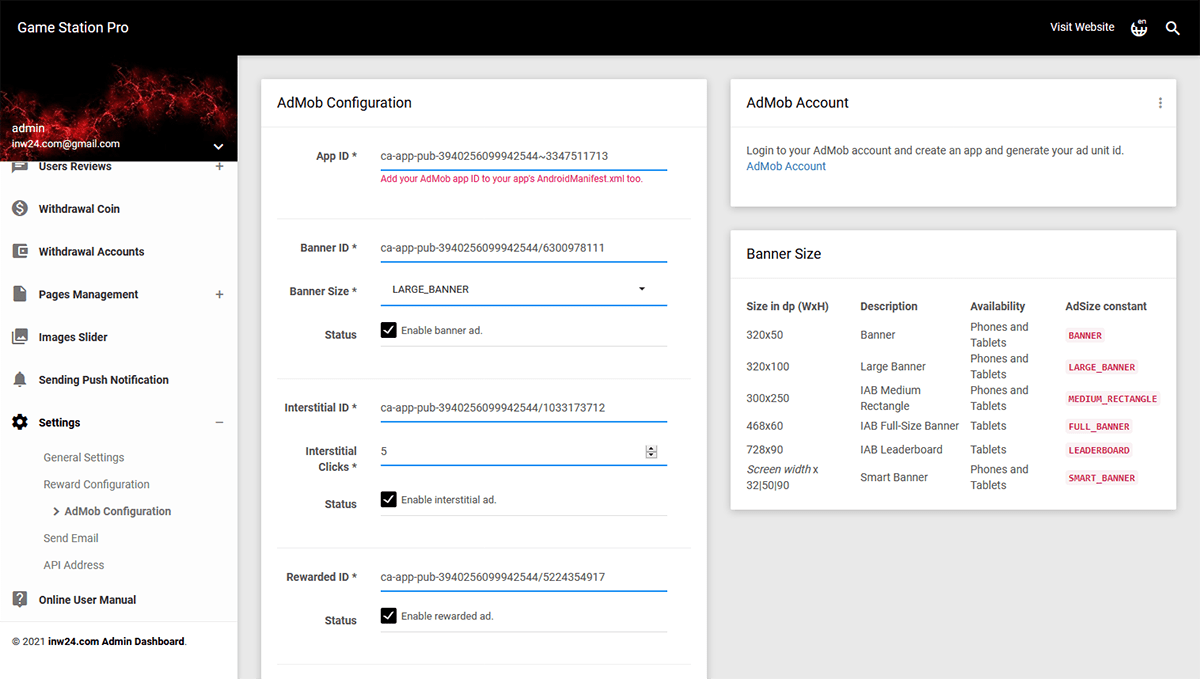Select the Withdrawal Accounts wallet icon
1200x679 pixels.
pyautogui.click(x=20, y=251)
